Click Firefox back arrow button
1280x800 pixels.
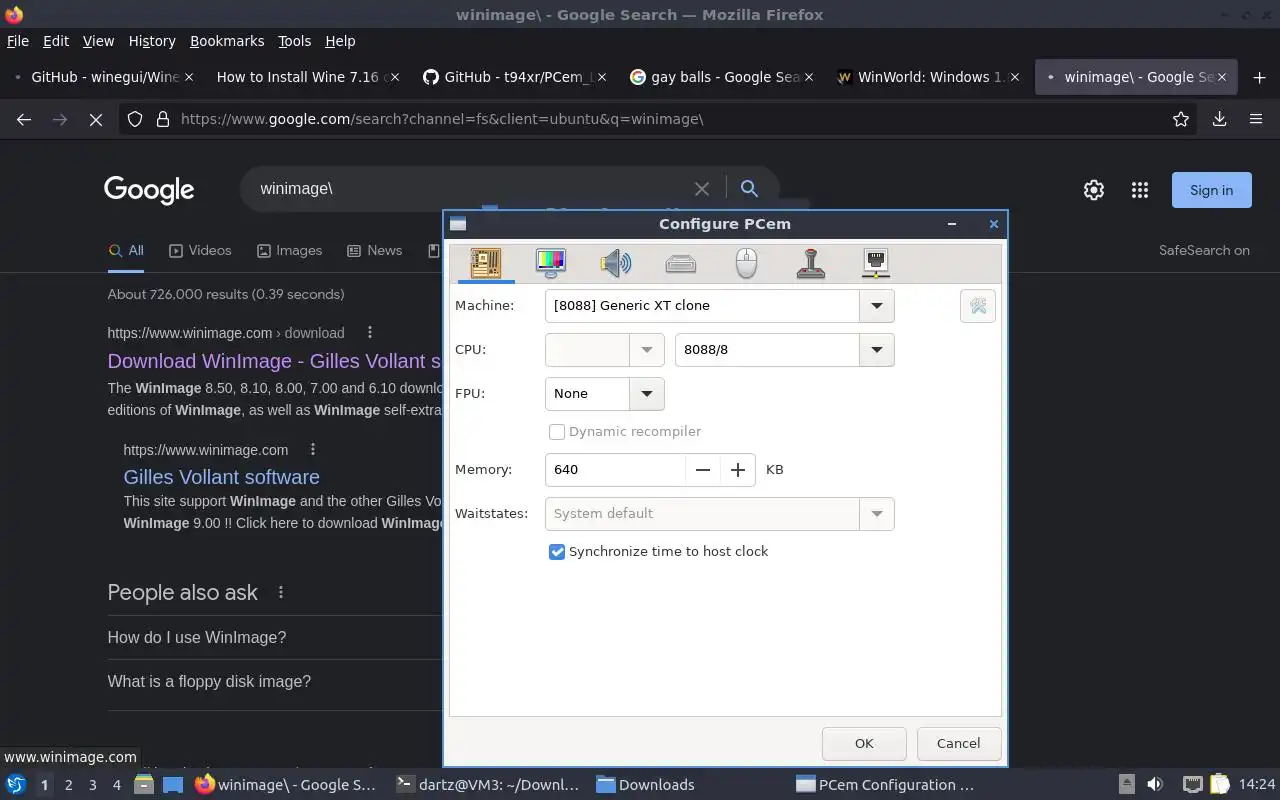tap(24, 119)
